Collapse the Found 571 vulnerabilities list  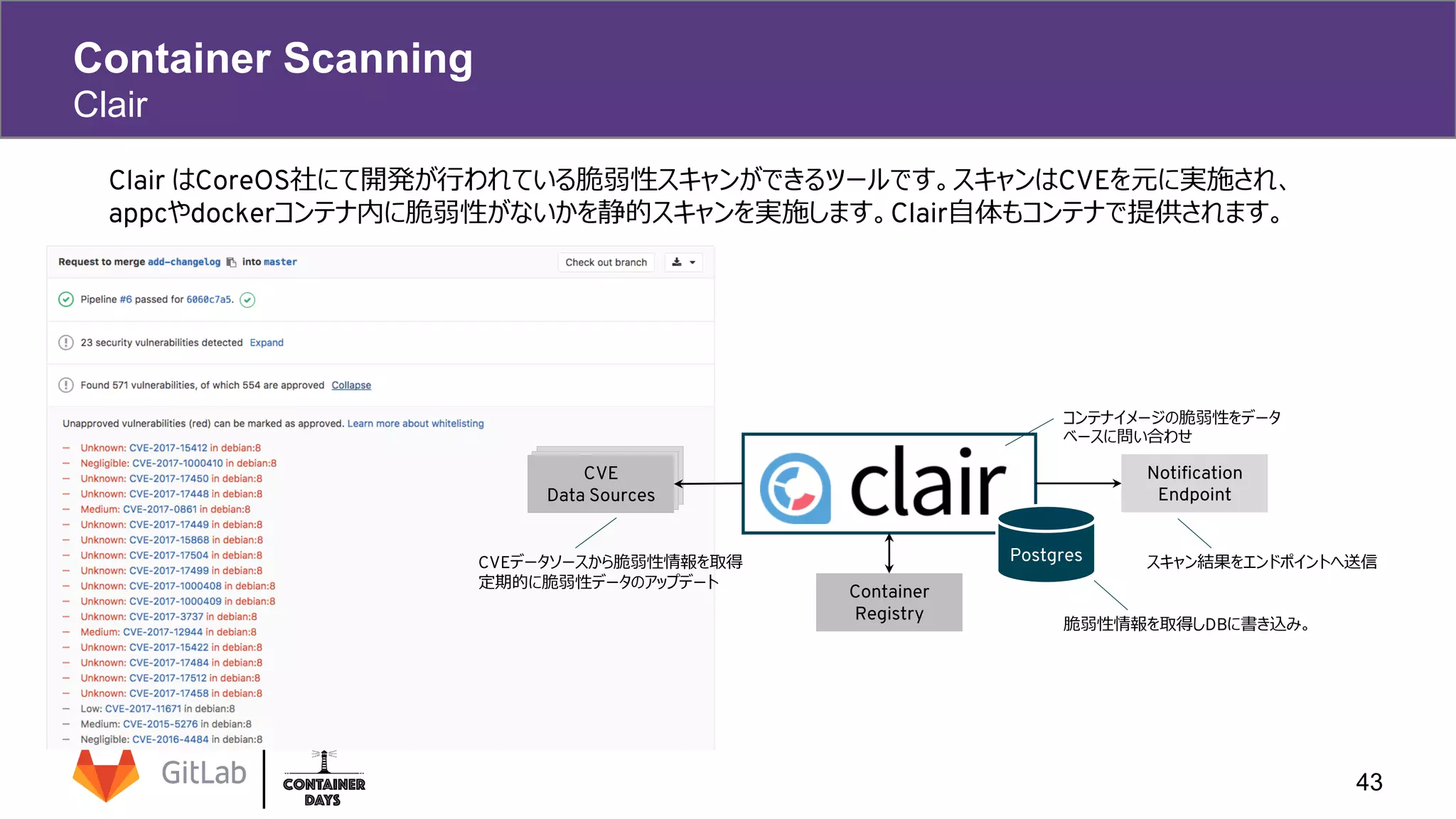coord(351,385)
